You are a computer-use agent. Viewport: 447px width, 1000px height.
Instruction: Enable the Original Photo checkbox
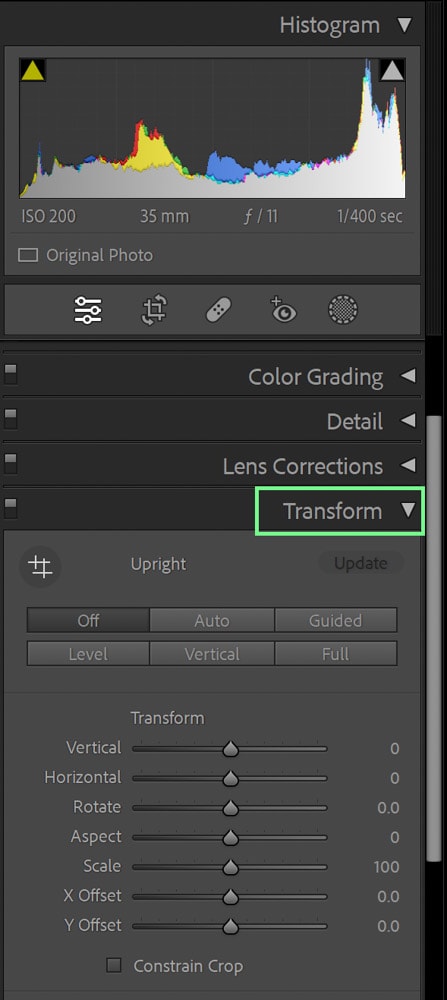tap(28, 256)
